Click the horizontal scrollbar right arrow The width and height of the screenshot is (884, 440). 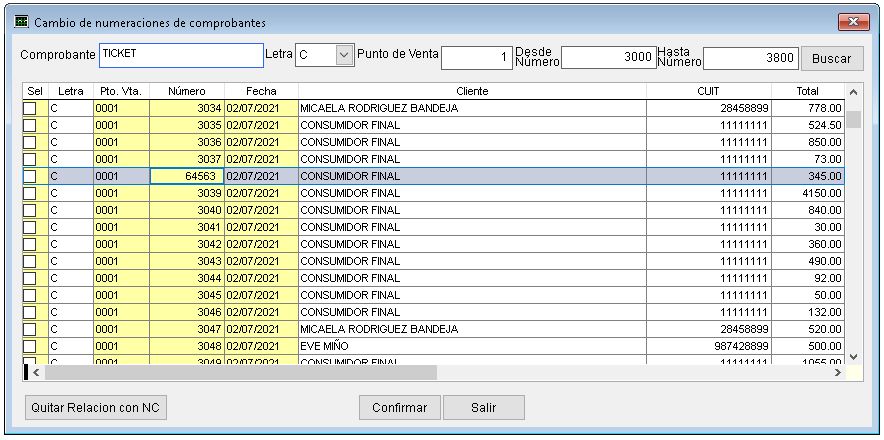point(838,372)
